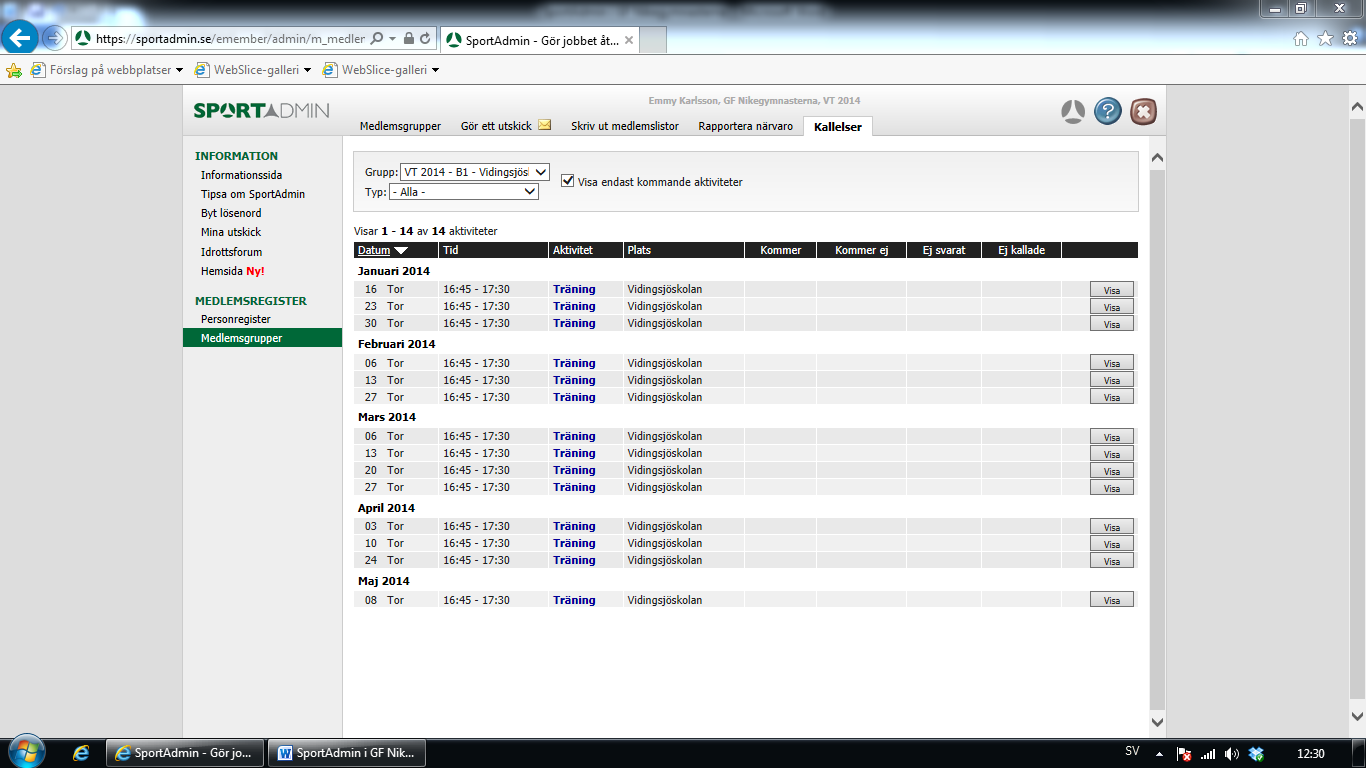This screenshot has width=1366, height=768.
Task: Select Medlemsgrupper in the sidebar
Action: tap(262, 338)
